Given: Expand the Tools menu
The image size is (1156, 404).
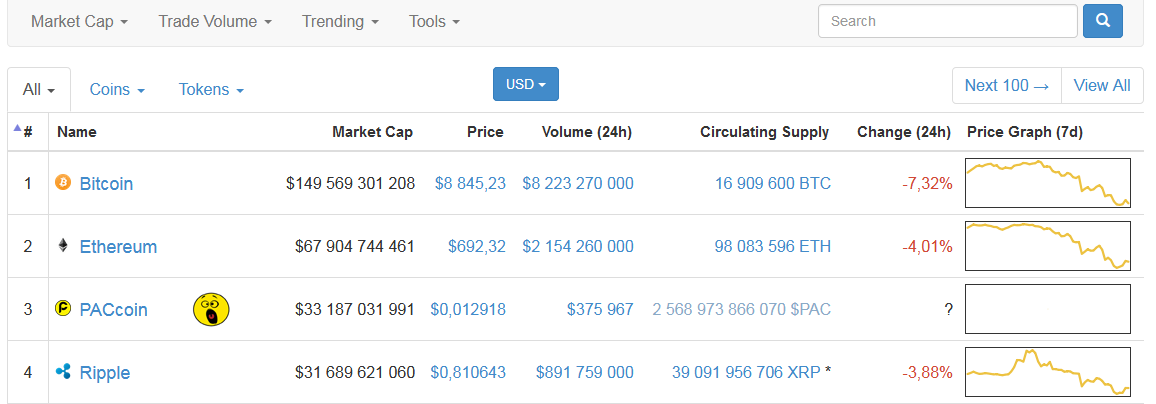Looking at the screenshot, I should (435, 21).
